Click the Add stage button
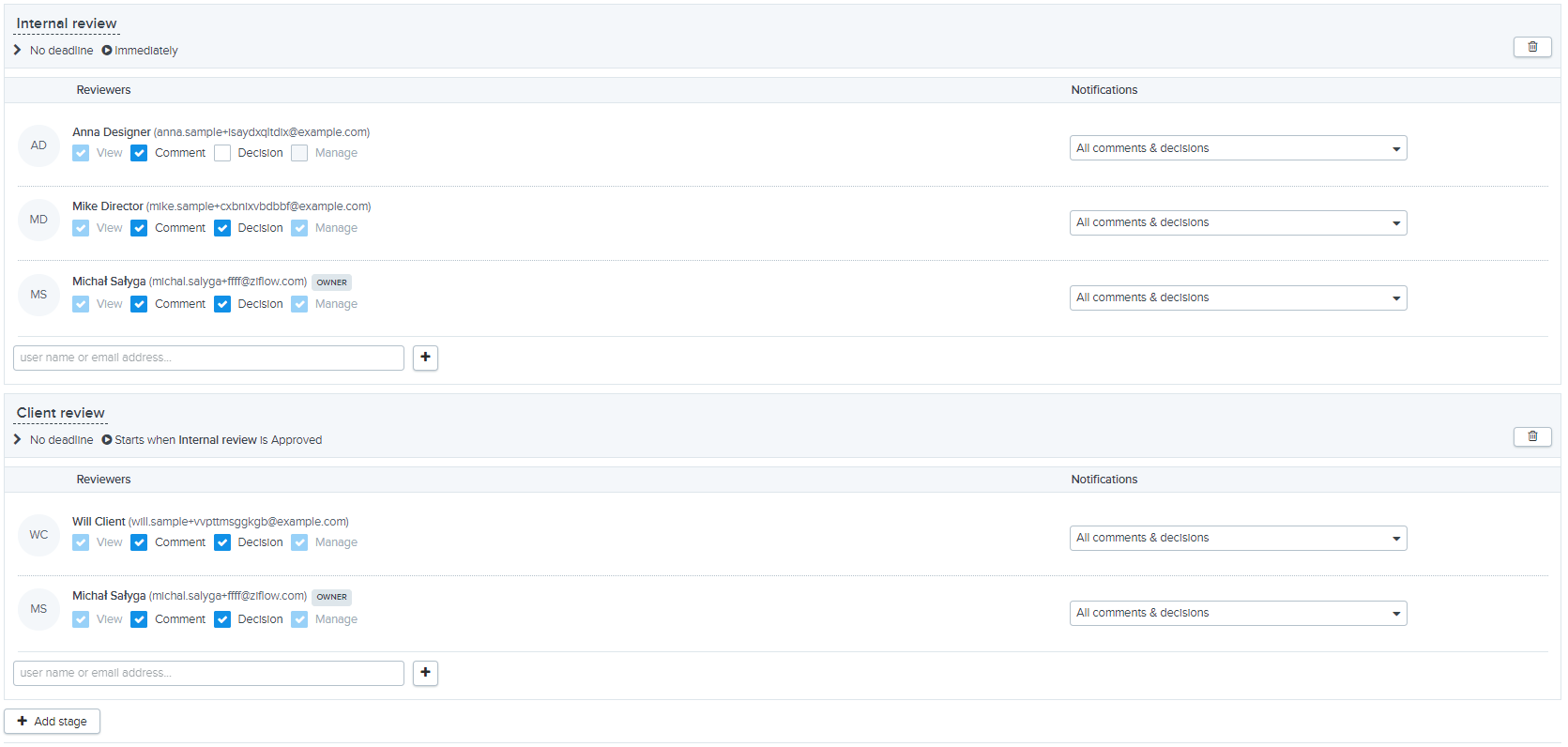The image size is (1568, 747). [53, 722]
